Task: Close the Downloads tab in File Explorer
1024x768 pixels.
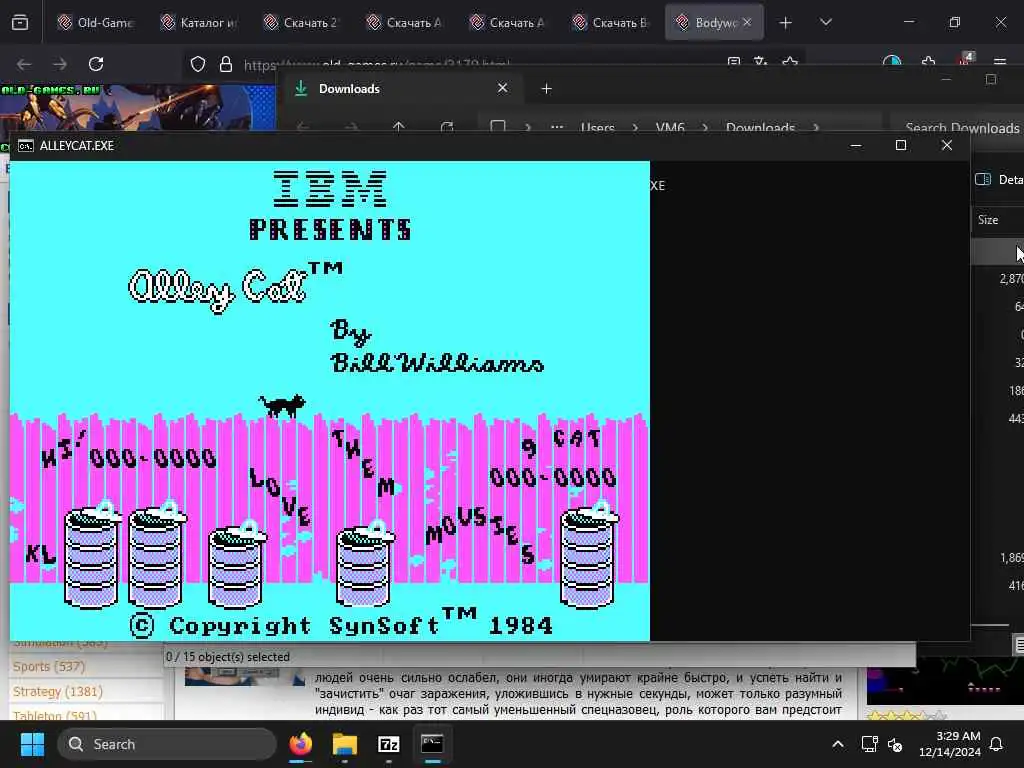Action: 503,88
